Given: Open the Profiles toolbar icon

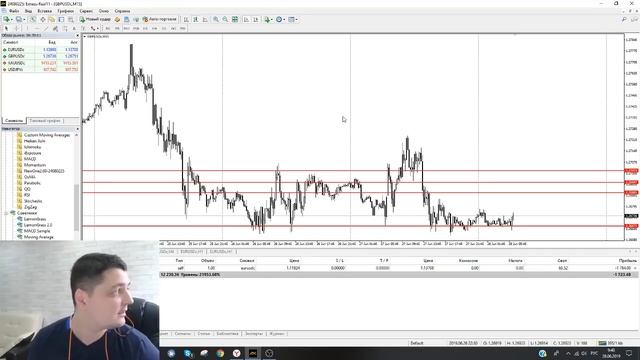Looking at the screenshot, I should click(19, 19).
